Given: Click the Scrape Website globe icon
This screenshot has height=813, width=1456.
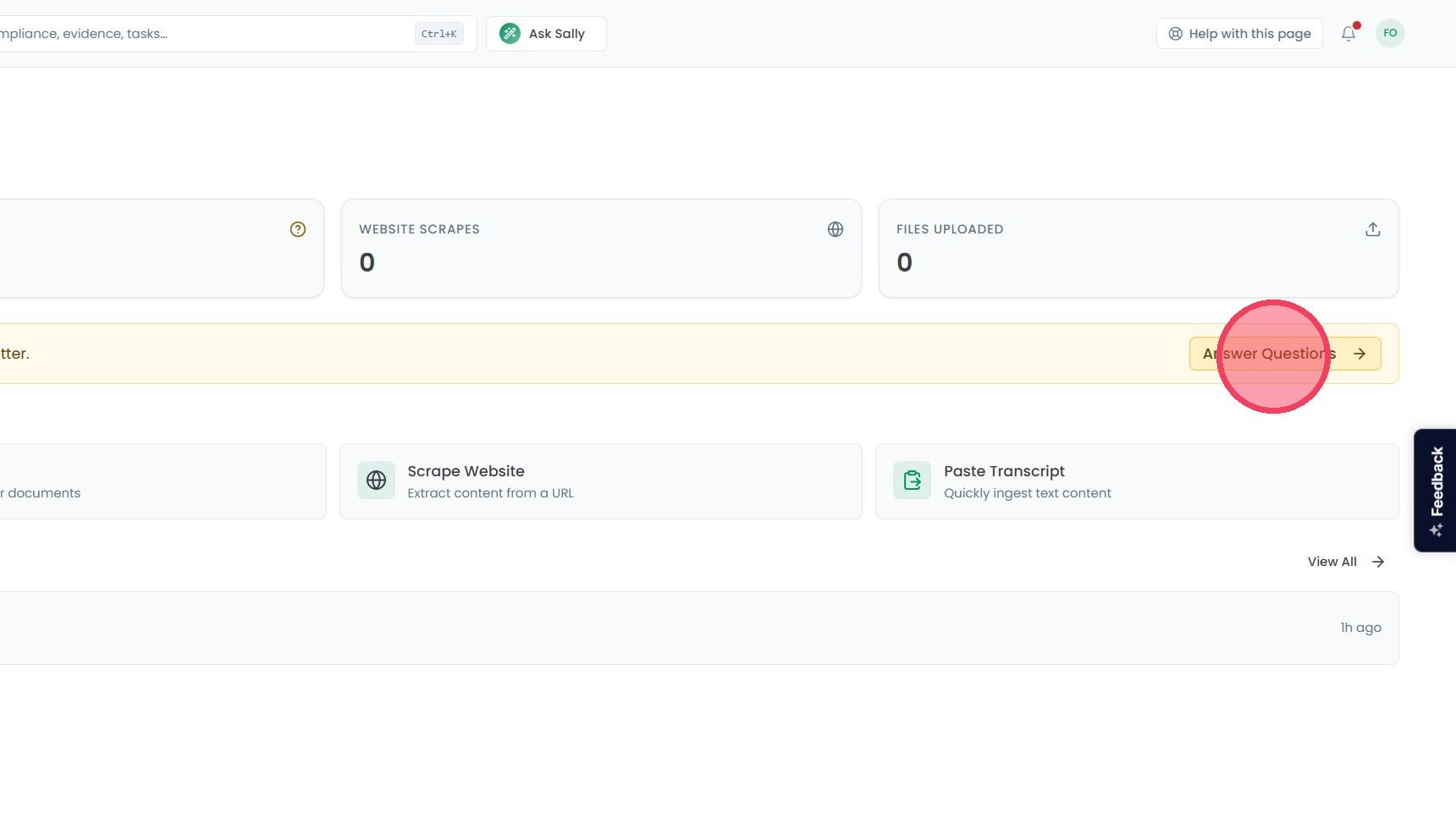Looking at the screenshot, I should [376, 481].
